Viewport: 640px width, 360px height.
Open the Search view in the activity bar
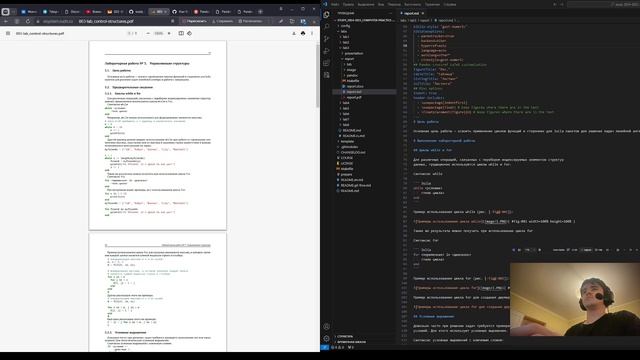coord(327,27)
